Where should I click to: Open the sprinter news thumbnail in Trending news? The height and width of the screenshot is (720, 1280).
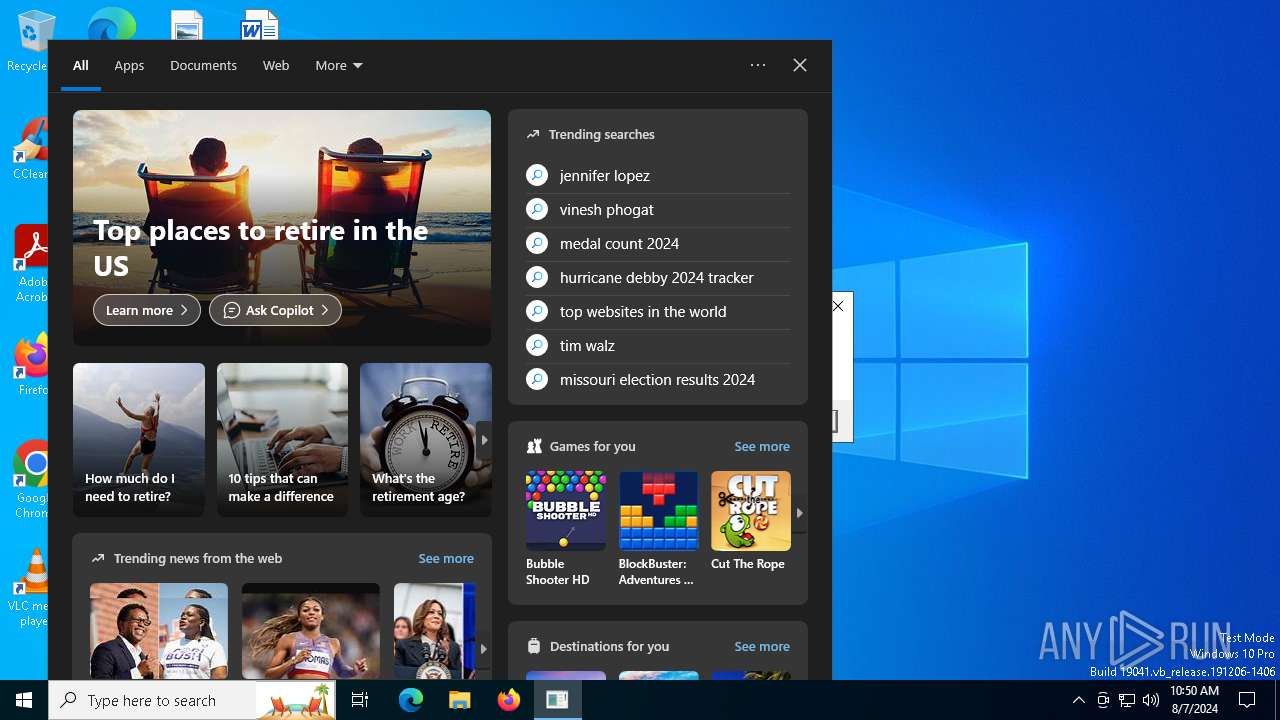(x=311, y=632)
